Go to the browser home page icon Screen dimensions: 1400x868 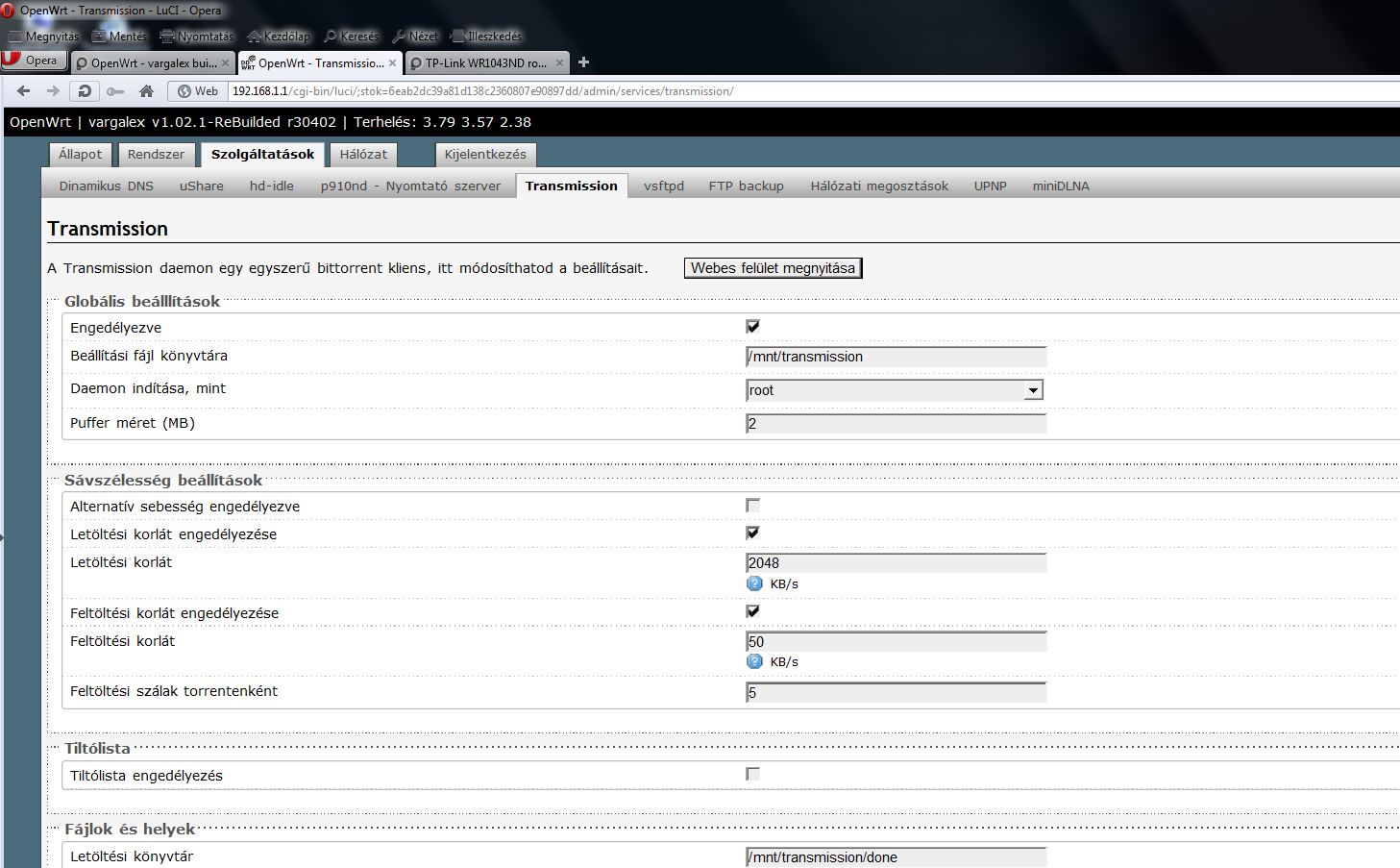point(146,91)
